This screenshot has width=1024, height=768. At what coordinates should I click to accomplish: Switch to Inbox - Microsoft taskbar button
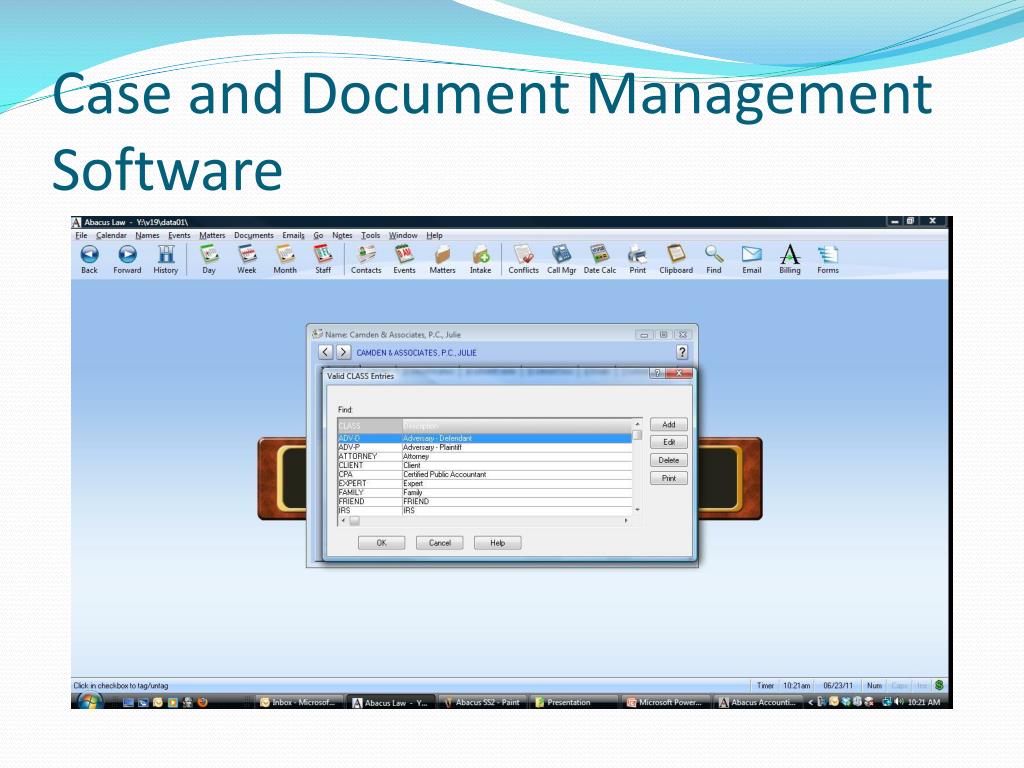[x=298, y=702]
